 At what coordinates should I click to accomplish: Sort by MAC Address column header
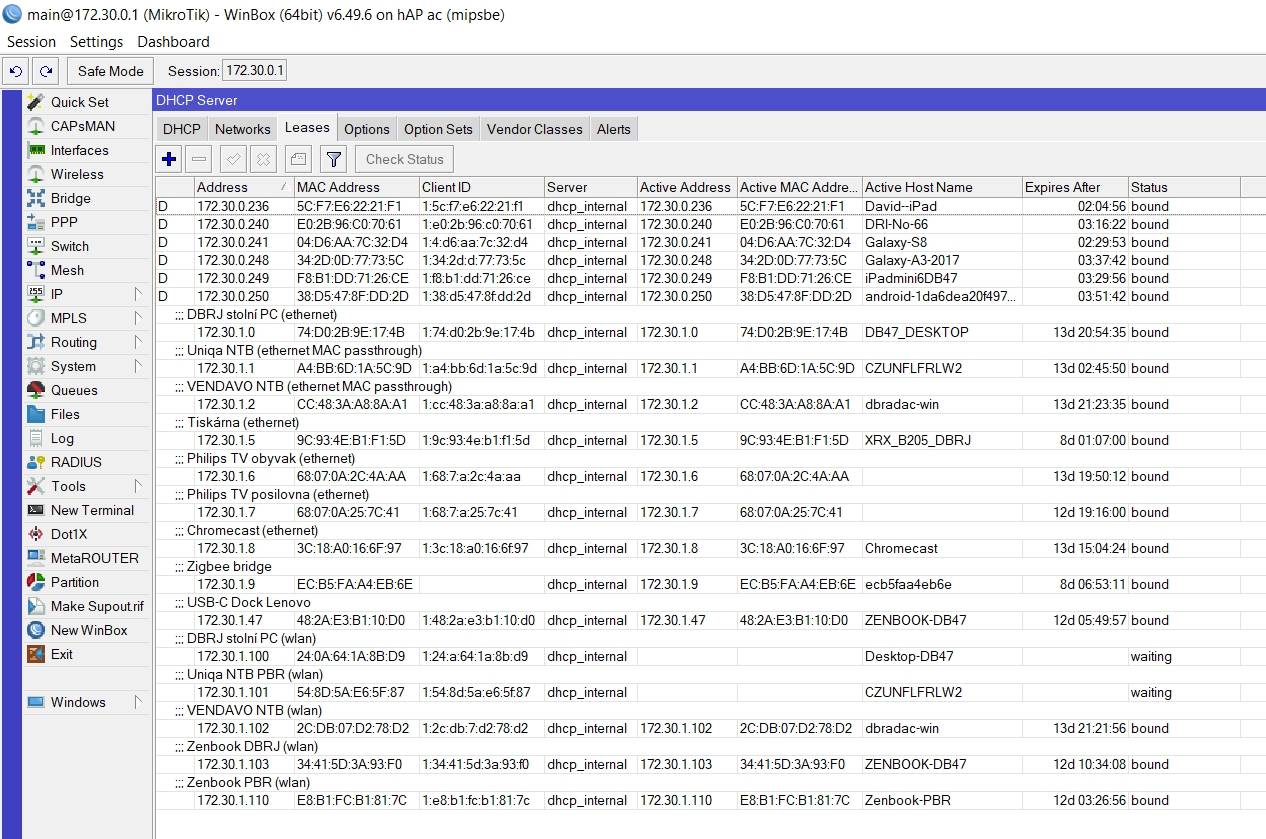click(x=357, y=187)
